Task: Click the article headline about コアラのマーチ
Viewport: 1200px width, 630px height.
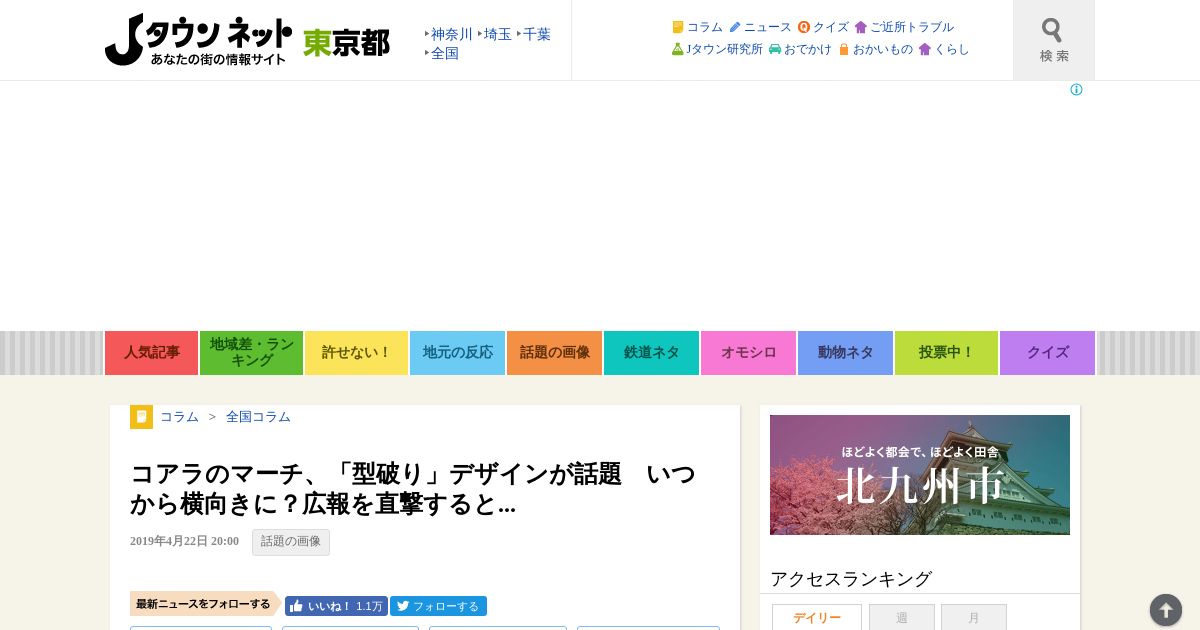Action: (x=413, y=488)
